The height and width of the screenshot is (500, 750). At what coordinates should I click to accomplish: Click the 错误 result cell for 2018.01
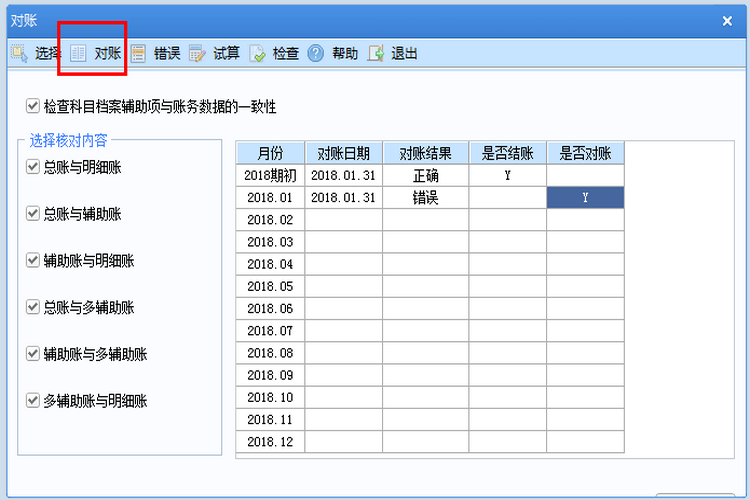point(426,198)
